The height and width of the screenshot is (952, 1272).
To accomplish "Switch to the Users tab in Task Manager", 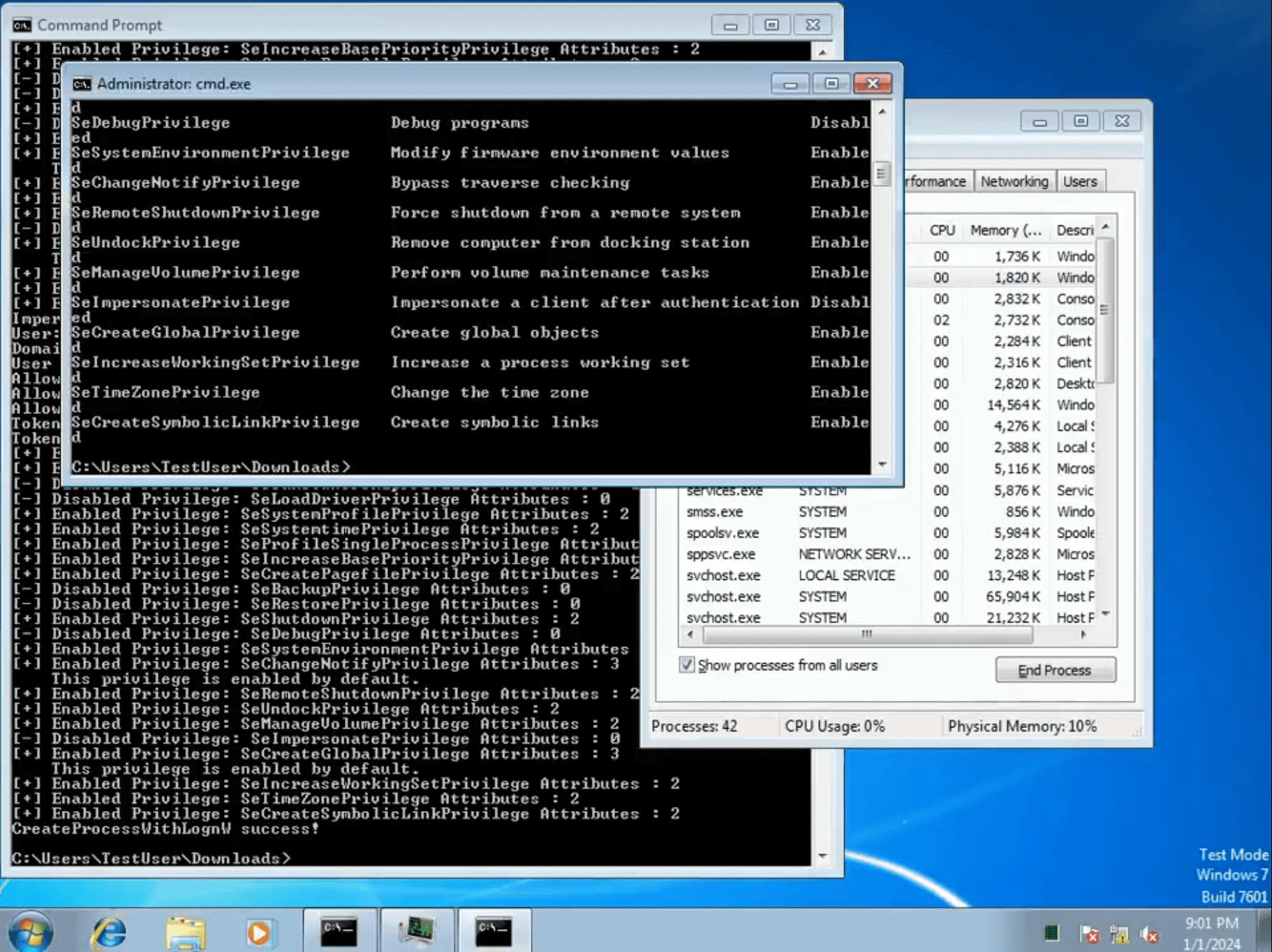I will pyautogui.click(x=1080, y=181).
